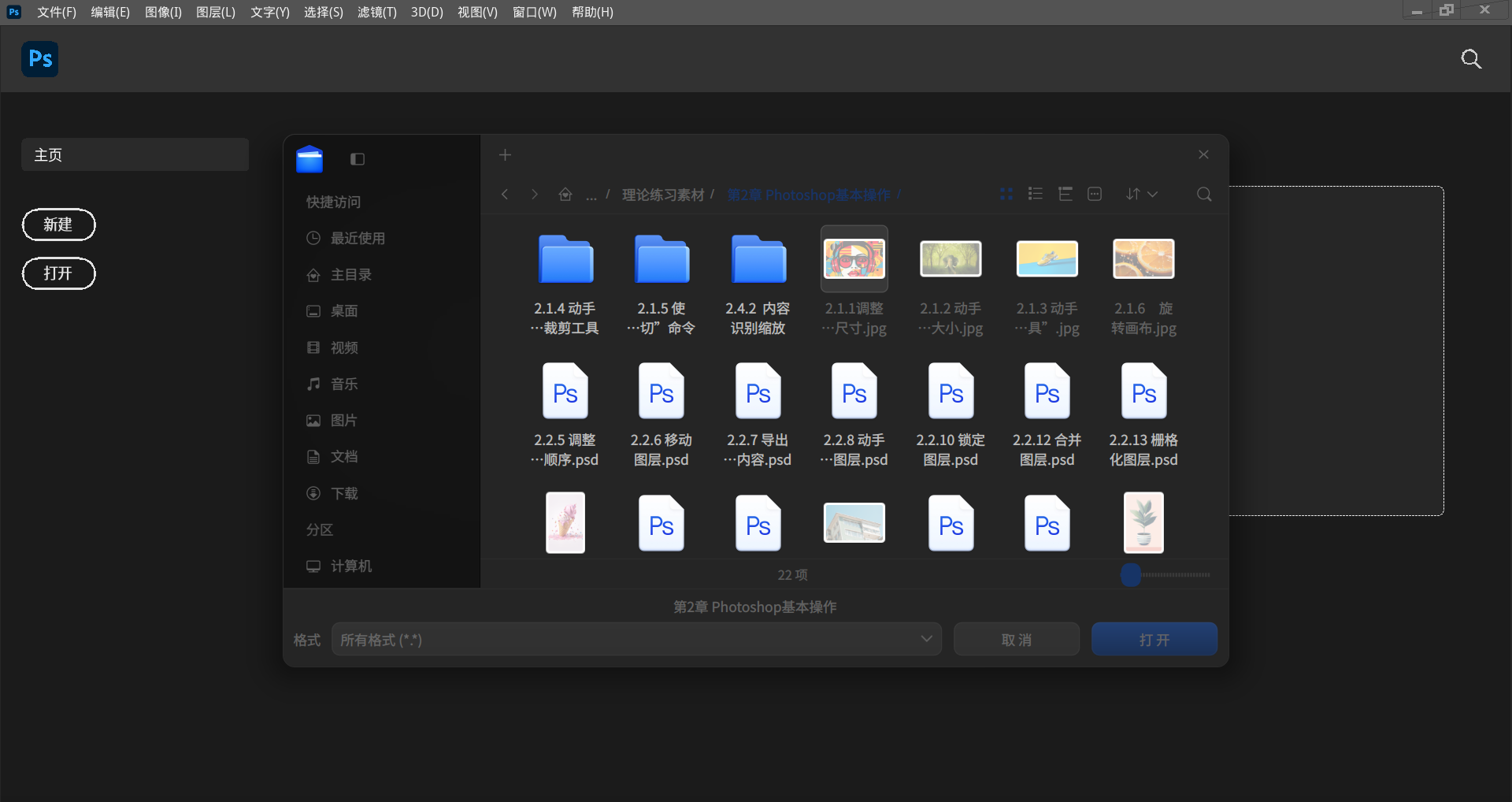Click the 打开 button on home screen

coord(58,273)
